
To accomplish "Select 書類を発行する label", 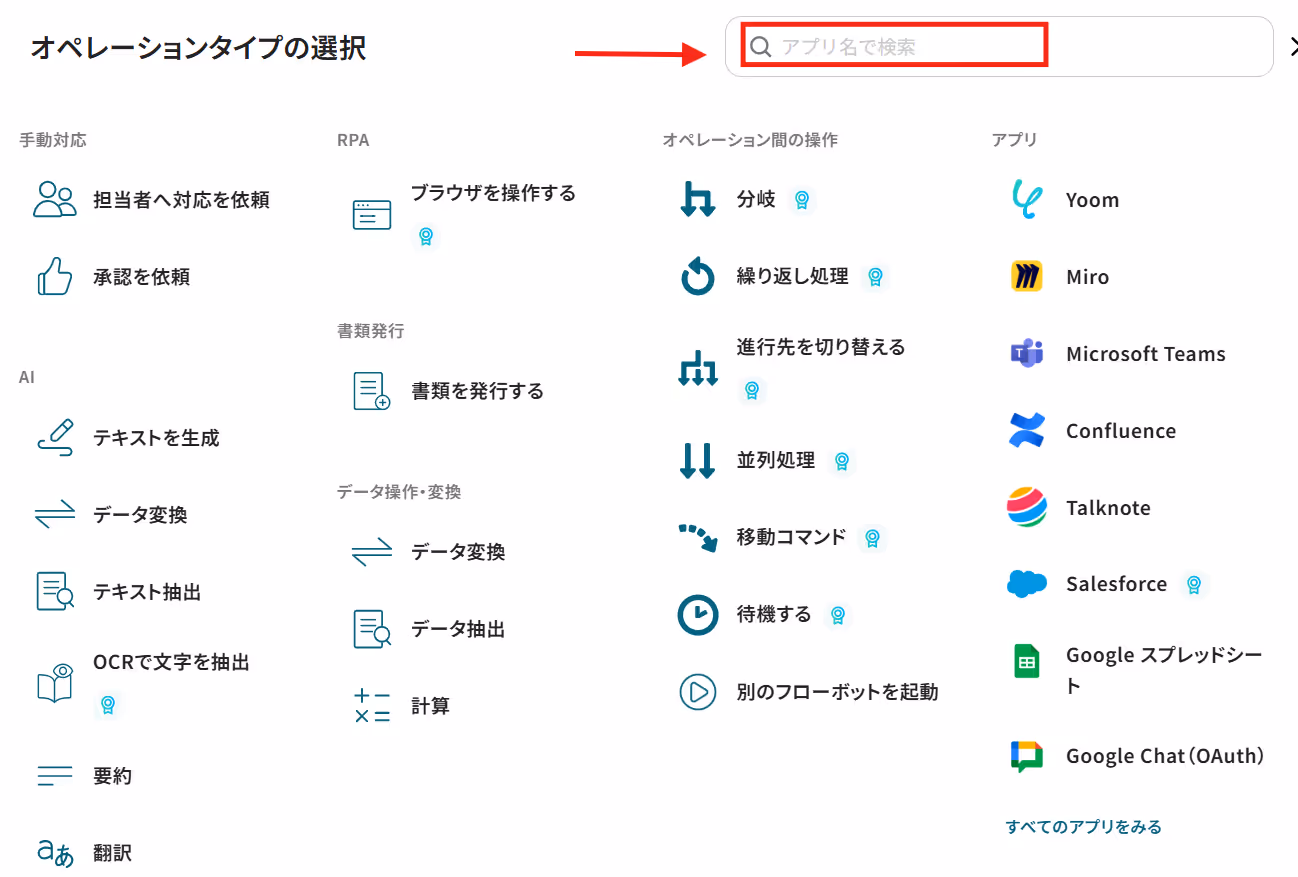I will (478, 391).
